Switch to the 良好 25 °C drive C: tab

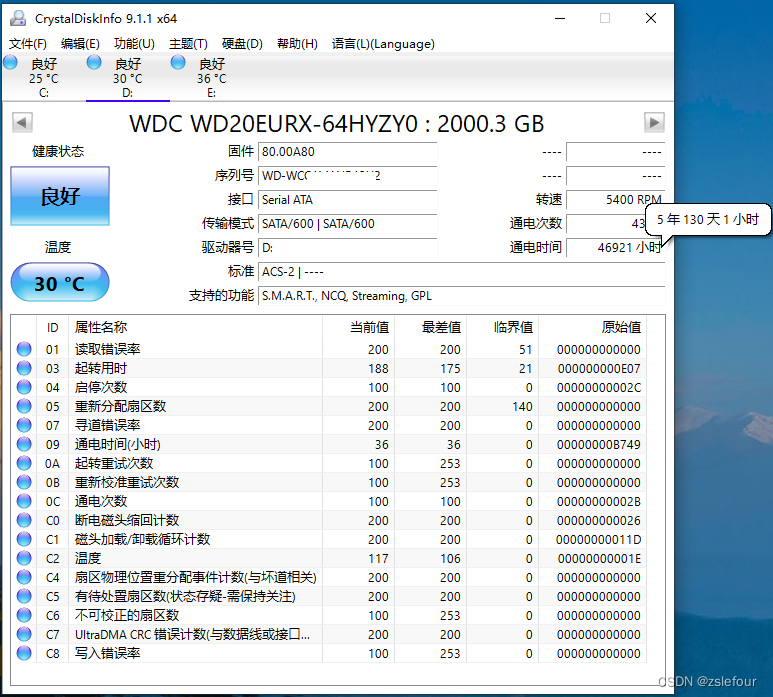pos(44,77)
